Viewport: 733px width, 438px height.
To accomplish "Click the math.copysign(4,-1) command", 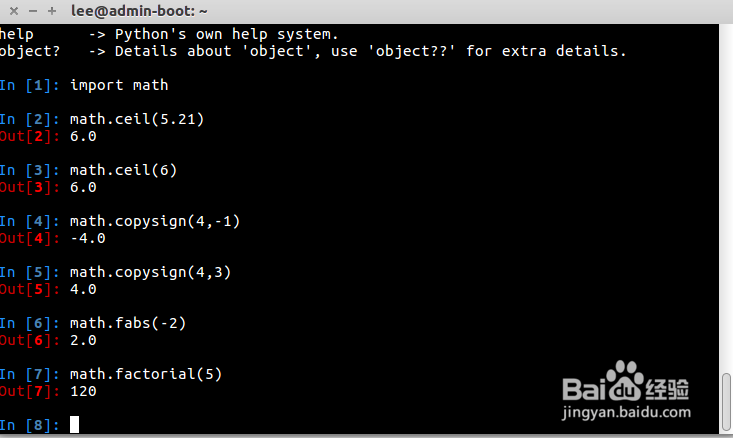I will [x=155, y=221].
